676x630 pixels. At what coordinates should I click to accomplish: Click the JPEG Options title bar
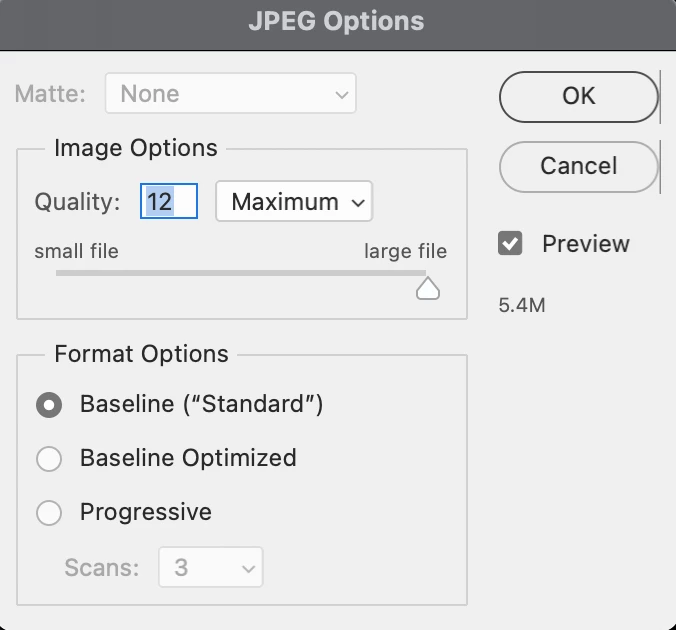[x=336, y=21]
